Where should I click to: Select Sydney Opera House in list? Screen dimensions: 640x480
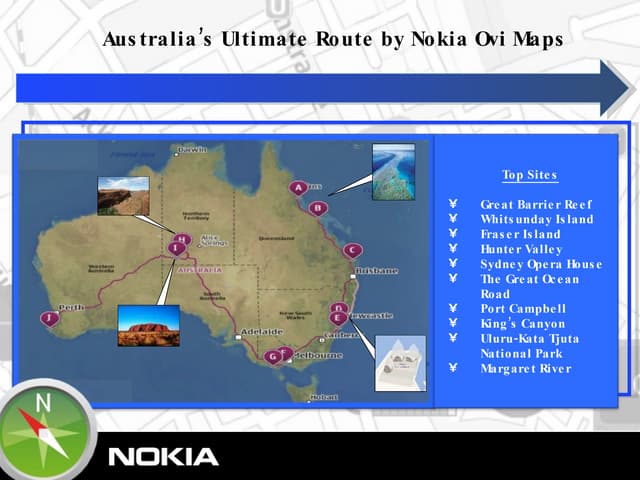541,264
